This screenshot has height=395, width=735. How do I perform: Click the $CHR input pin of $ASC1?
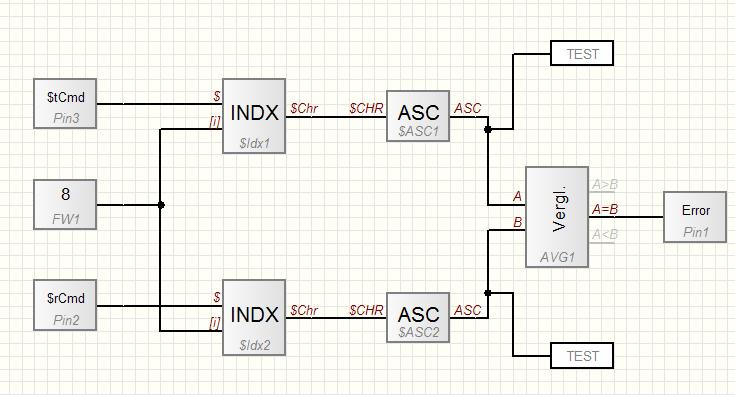click(366, 108)
